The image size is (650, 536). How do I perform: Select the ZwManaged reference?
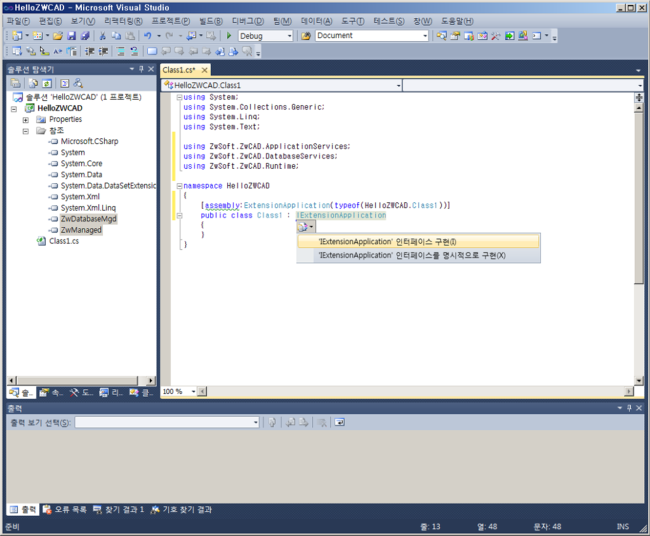click(x=81, y=230)
